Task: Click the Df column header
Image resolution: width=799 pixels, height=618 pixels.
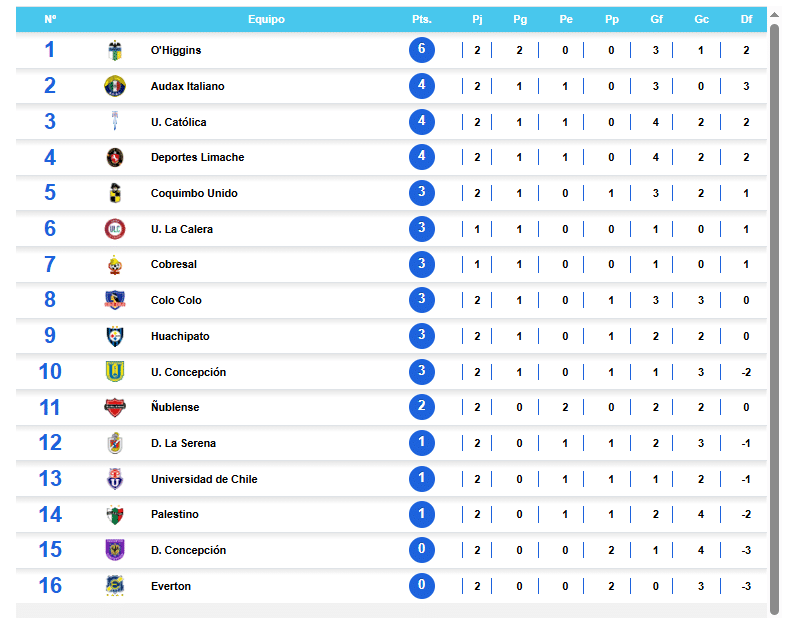Action: pos(746,19)
